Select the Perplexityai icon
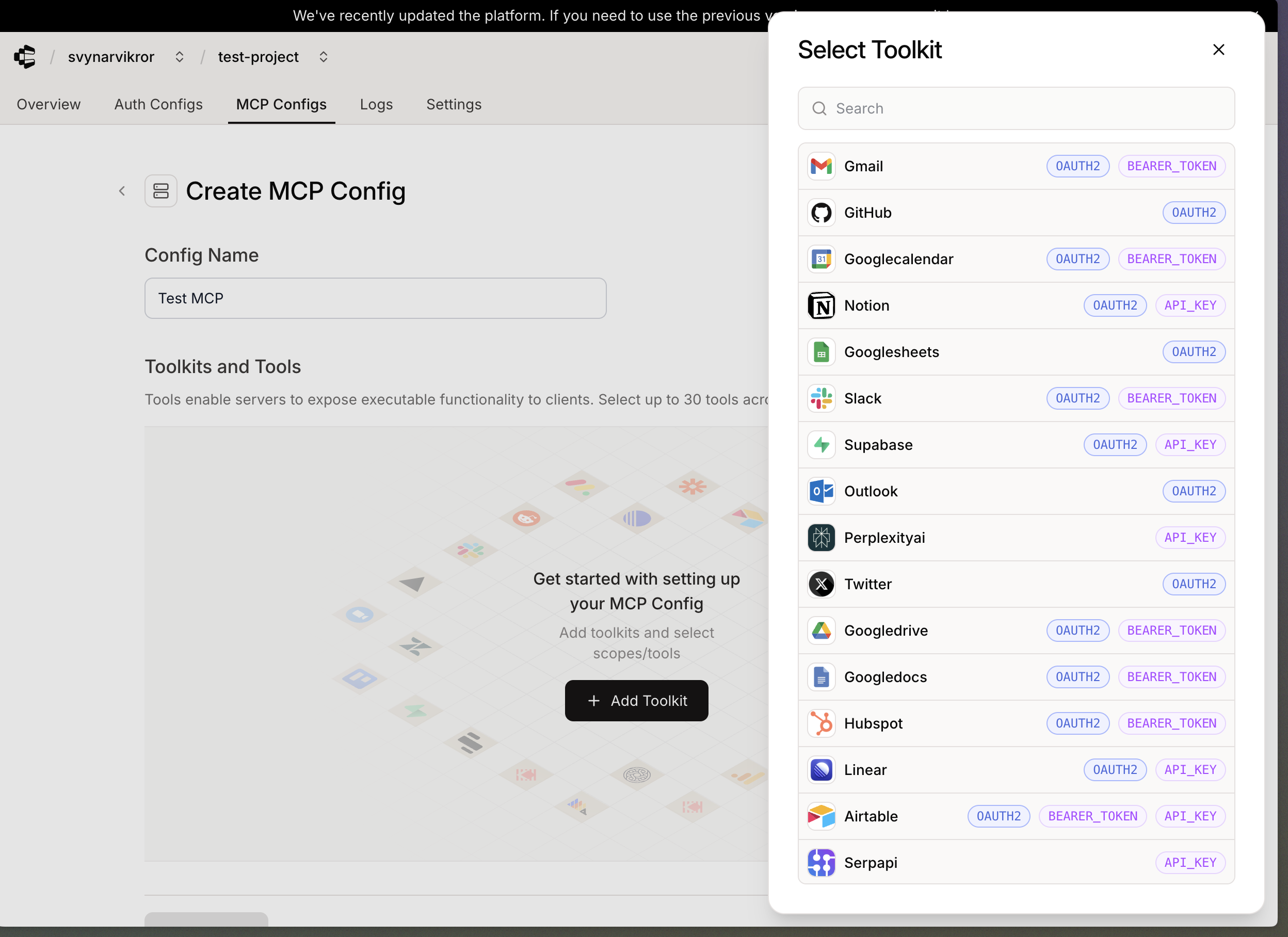Screen dimensions: 1288x937 (821, 538)
